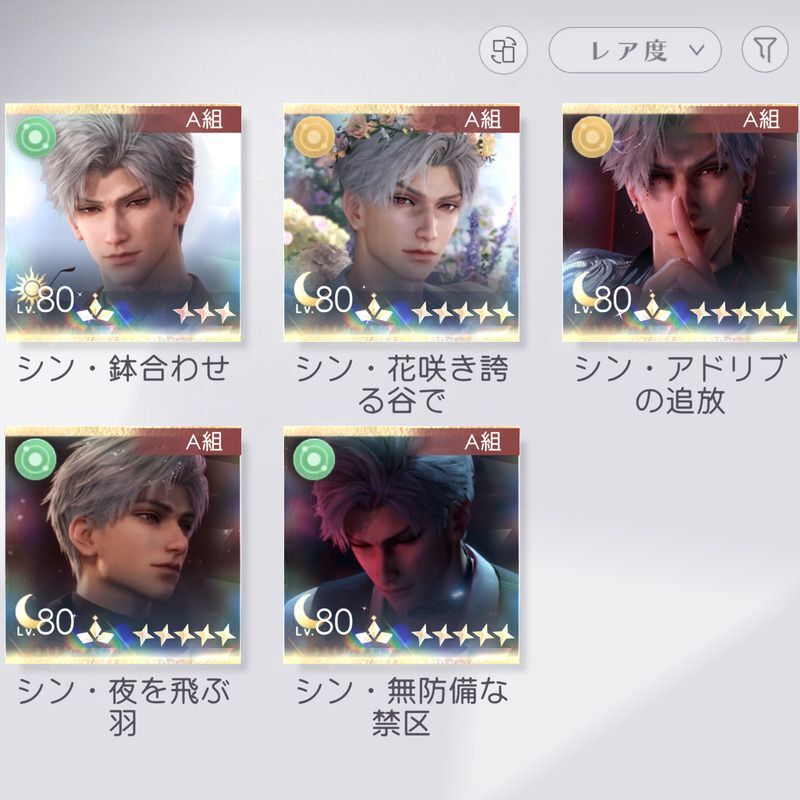Select the シン・鉢合わせ card thumbnail
This screenshot has height=800, width=800.
click(x=123, y=223)
